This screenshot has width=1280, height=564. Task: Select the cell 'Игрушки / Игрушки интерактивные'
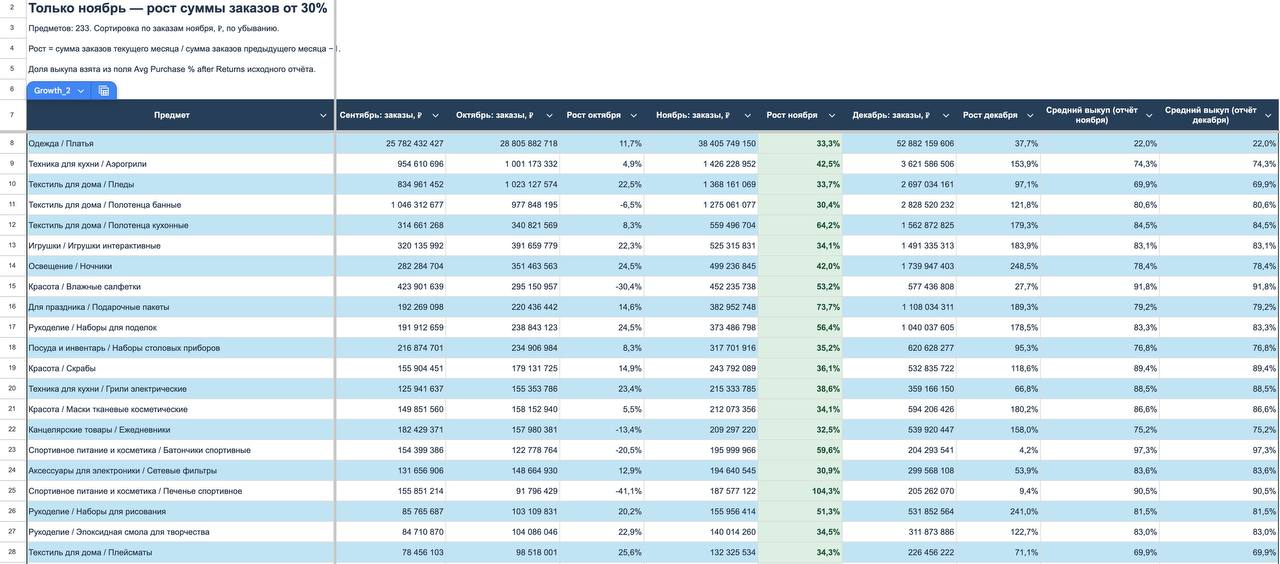(180, 246)
